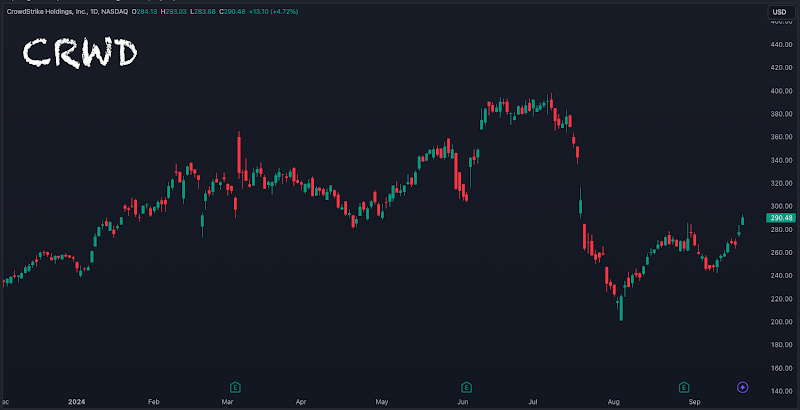Select the long green August low candle near 200

tap(621, 309)
